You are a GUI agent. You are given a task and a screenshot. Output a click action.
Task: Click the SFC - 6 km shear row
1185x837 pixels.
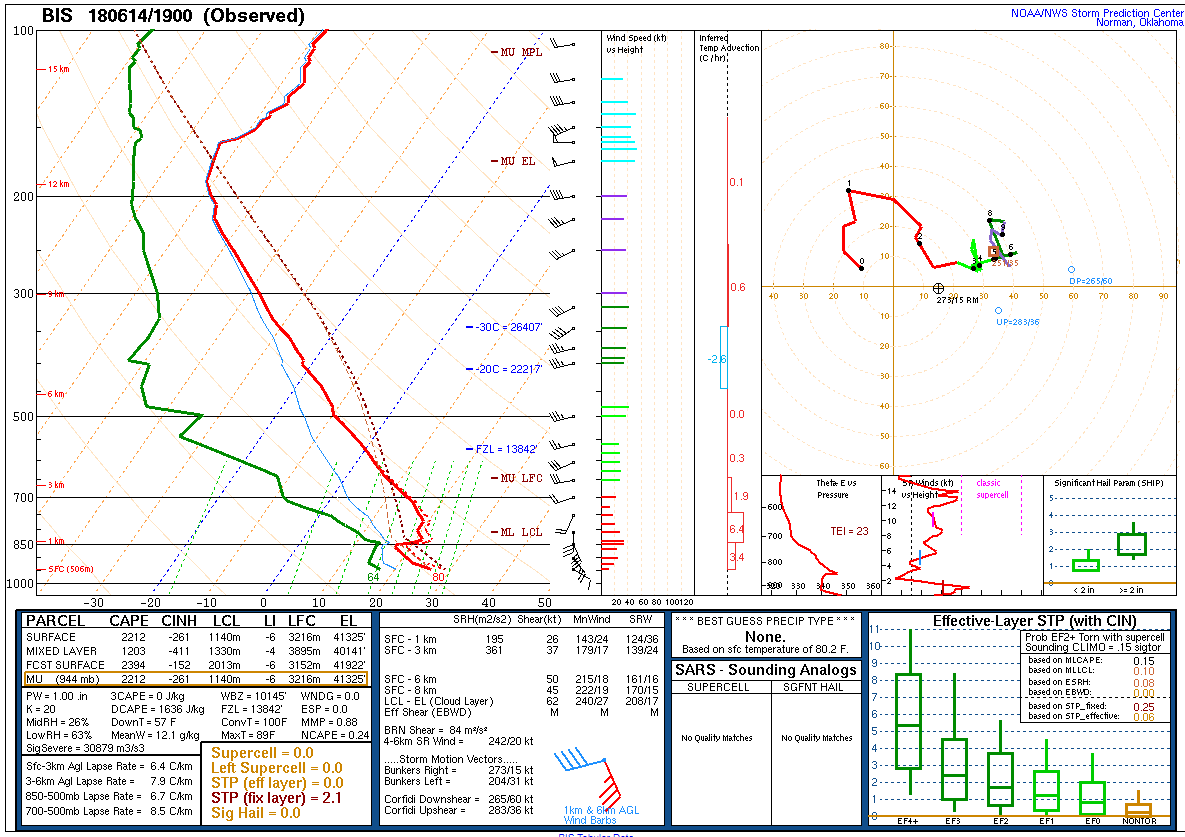tap(521, 679)
